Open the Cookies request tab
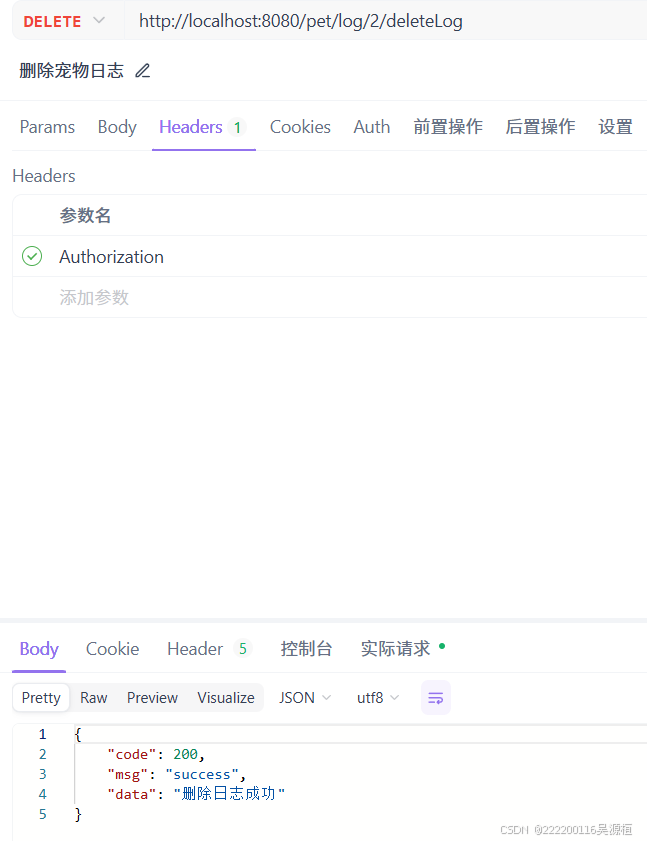The image size is (647, 841). click(300, 127)
